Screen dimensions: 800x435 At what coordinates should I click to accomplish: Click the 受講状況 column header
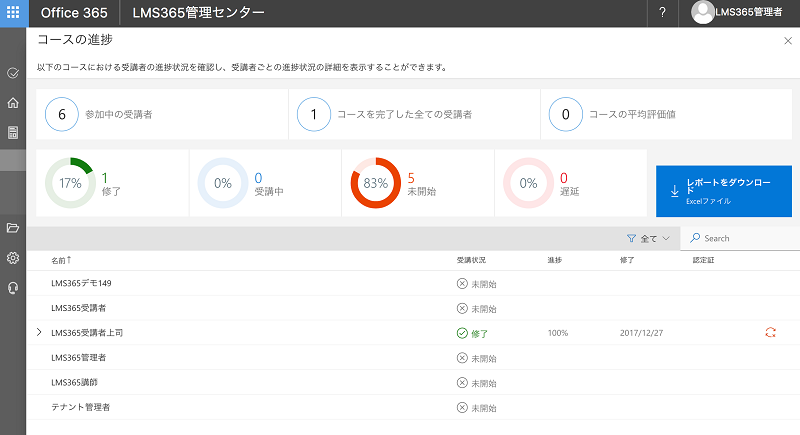pyautogui.click(x=470, y=260)
